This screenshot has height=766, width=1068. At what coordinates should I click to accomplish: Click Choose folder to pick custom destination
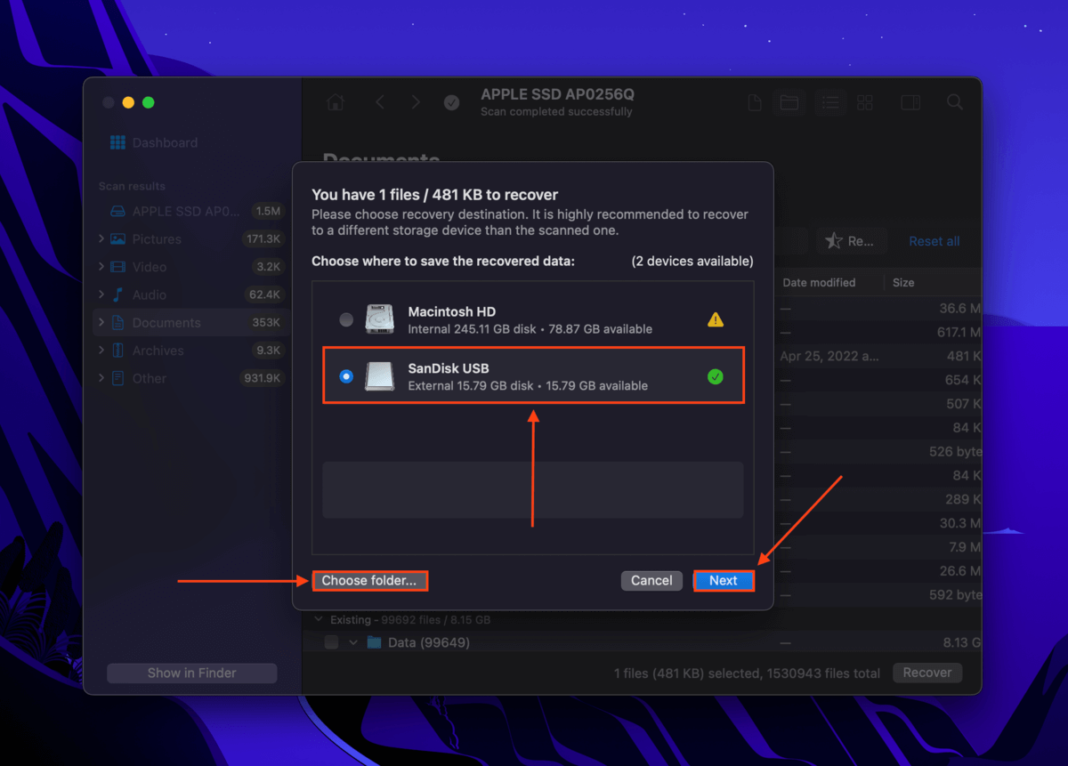pos(370,580)
